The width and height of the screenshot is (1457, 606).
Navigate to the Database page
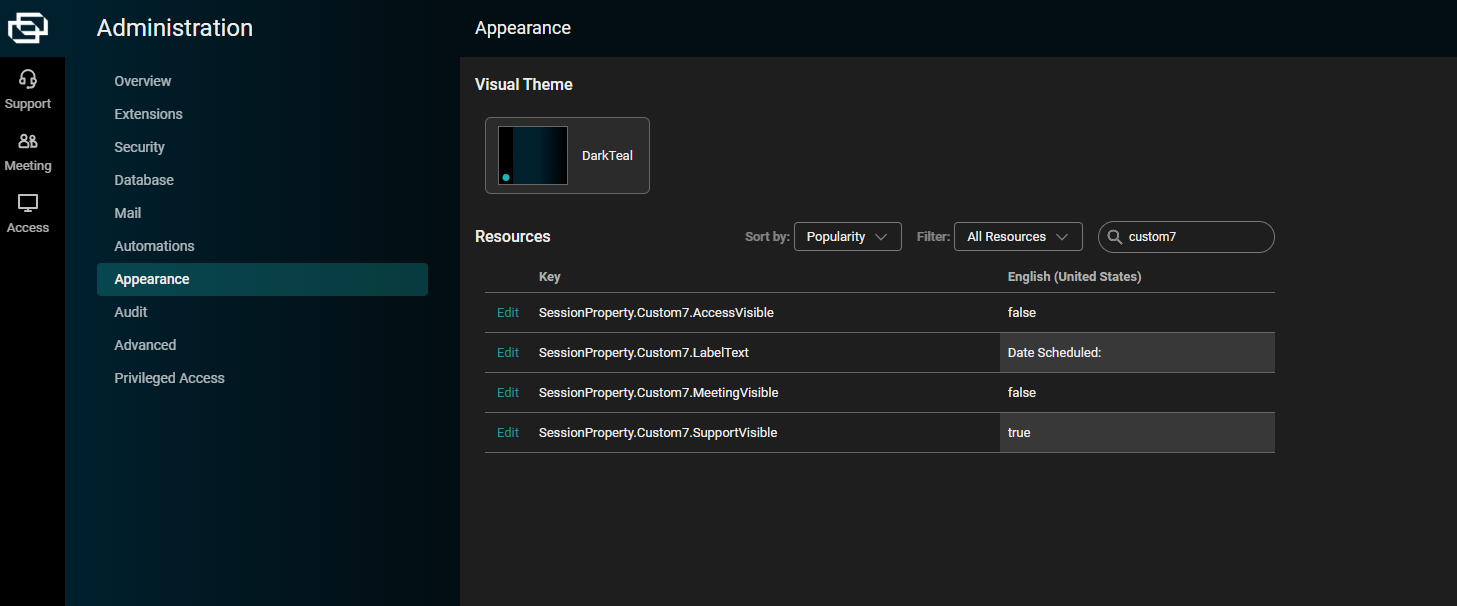coord(144,180)
